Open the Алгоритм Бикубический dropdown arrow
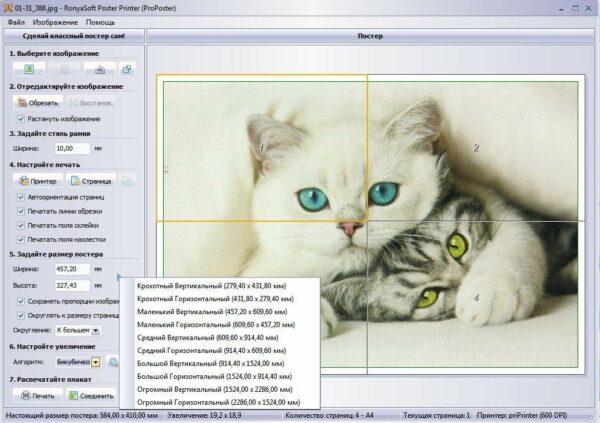The image size is (600, 423). point(96,362)
